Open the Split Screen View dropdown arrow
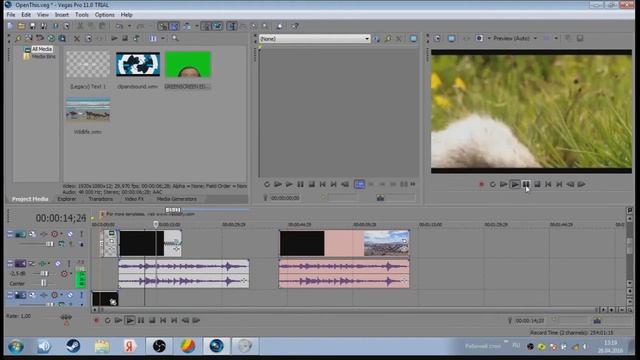640x360 pixels. point(489,38)
